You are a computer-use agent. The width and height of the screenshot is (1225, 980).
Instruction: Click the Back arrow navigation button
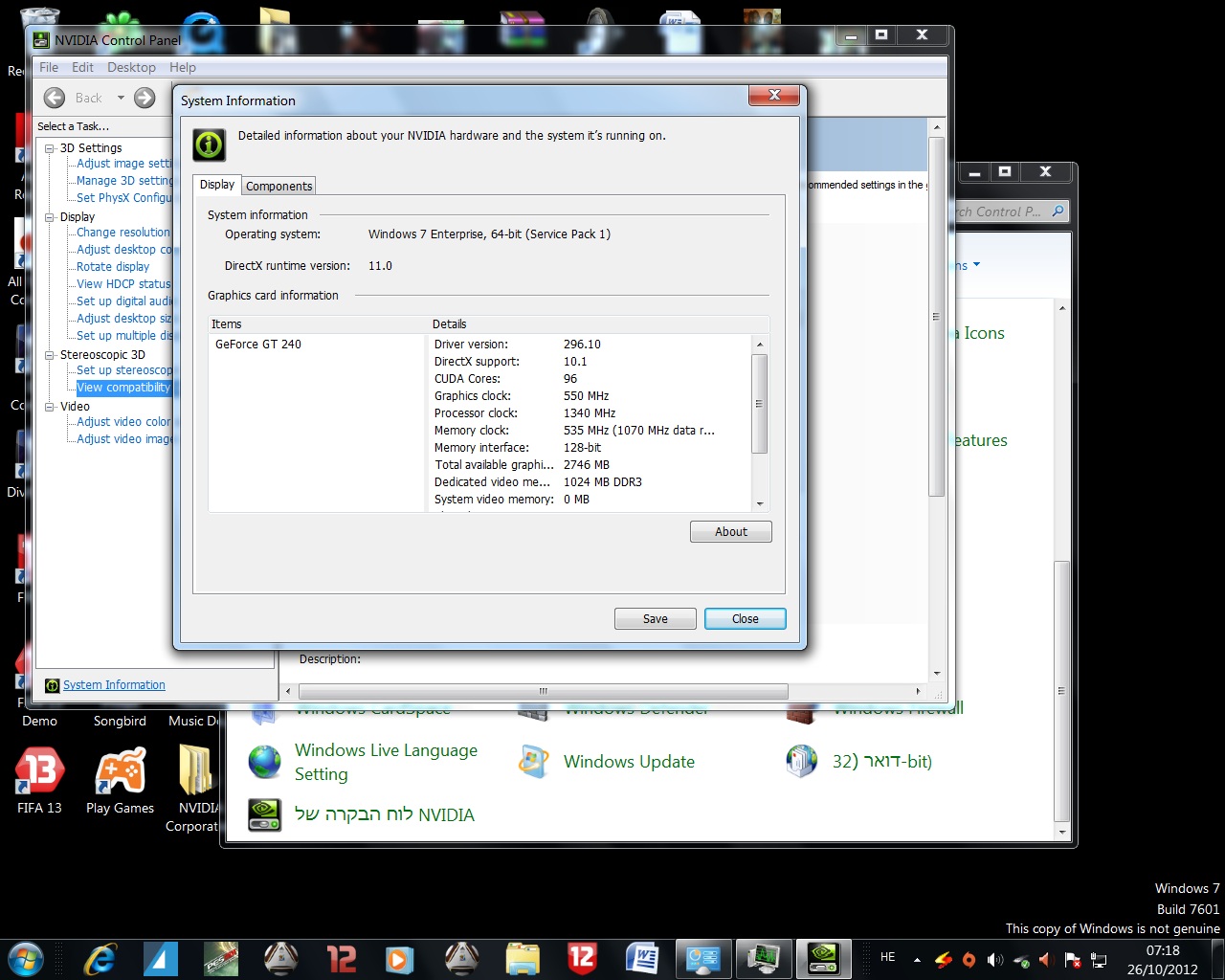(56, 98)
